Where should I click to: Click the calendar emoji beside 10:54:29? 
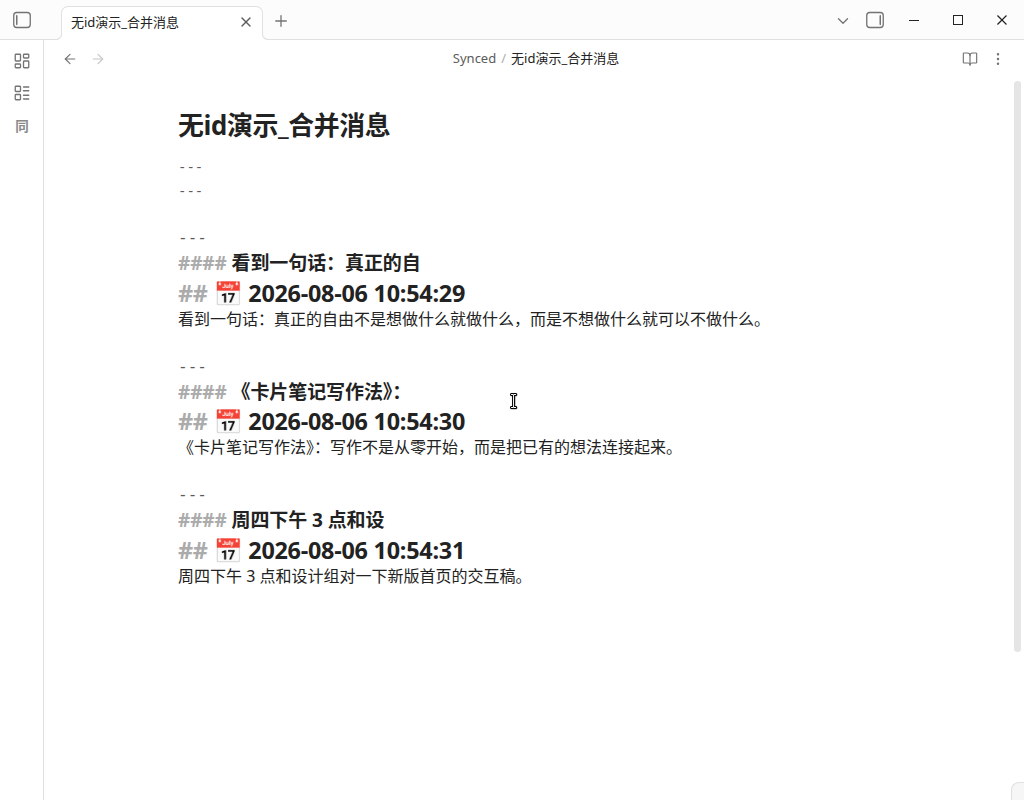228,294
